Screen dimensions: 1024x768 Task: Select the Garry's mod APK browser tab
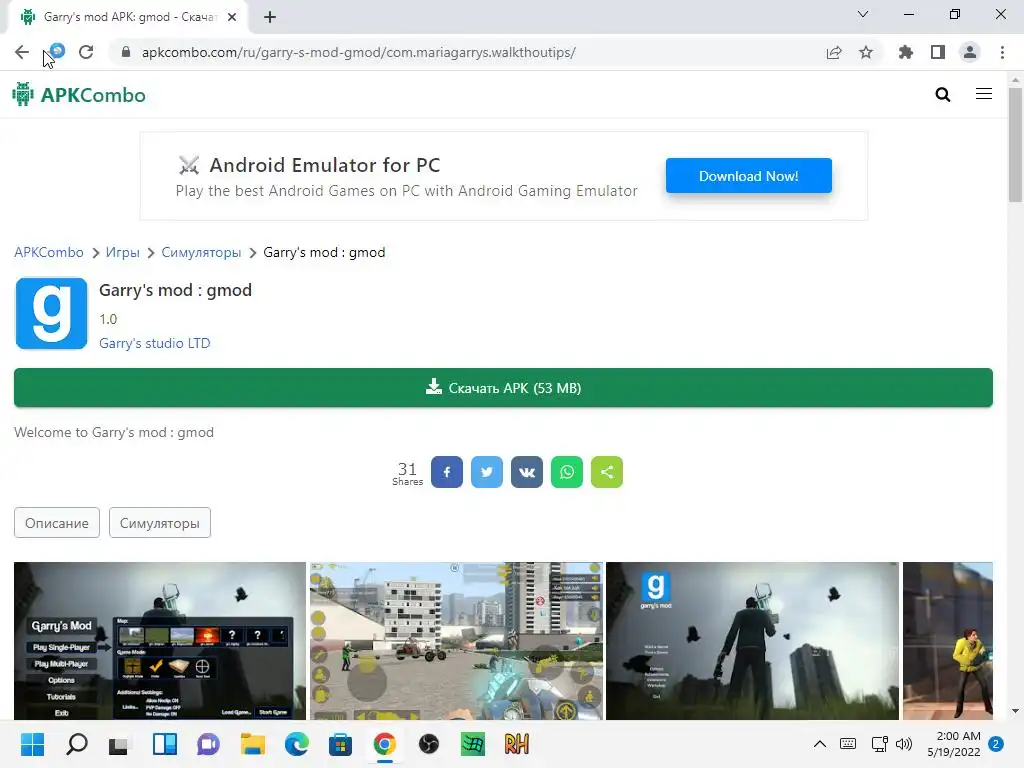point(128,17)
